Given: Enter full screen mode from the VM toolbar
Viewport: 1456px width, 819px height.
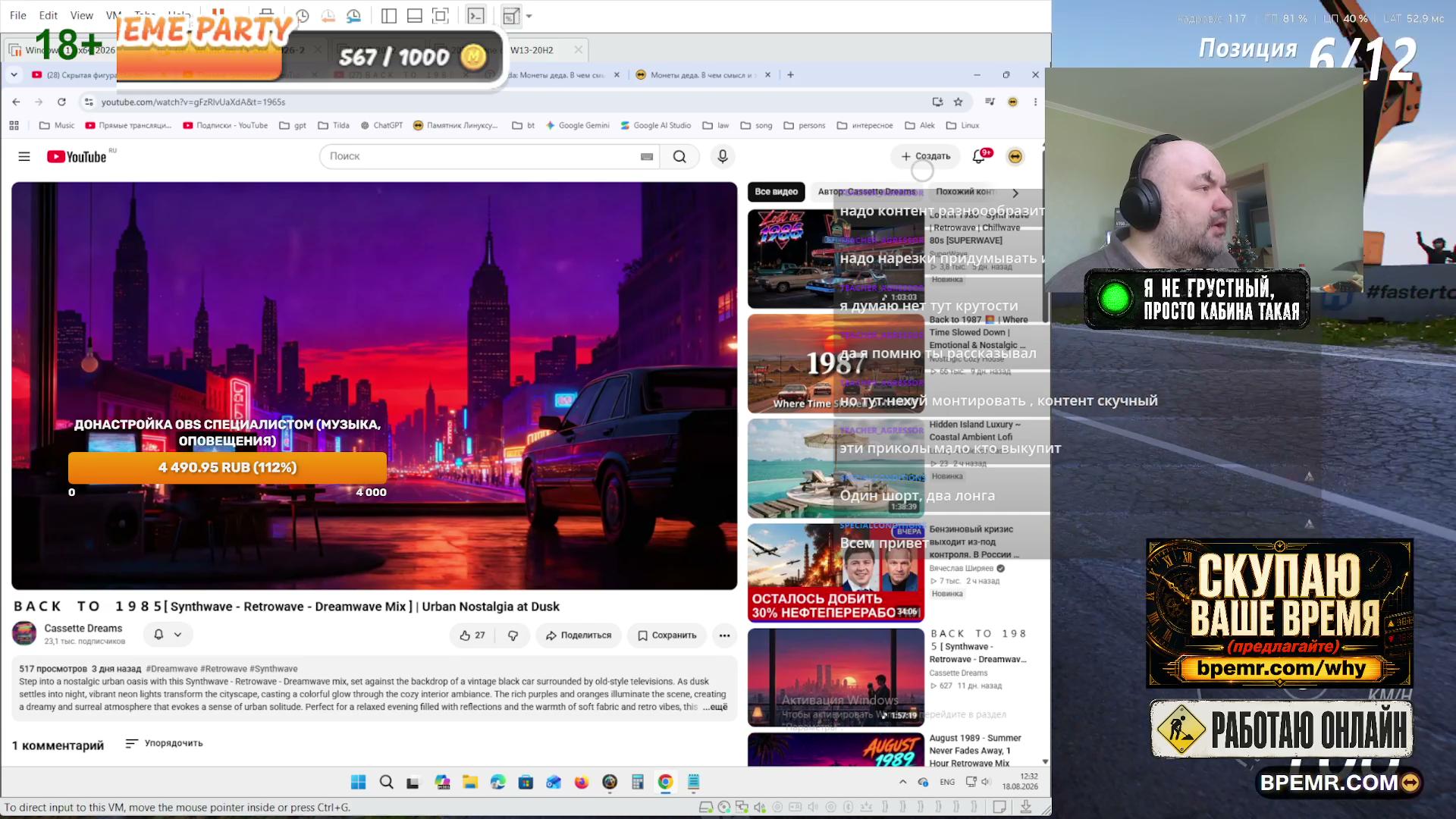Looking at the screenshot, I should [440, 16].
